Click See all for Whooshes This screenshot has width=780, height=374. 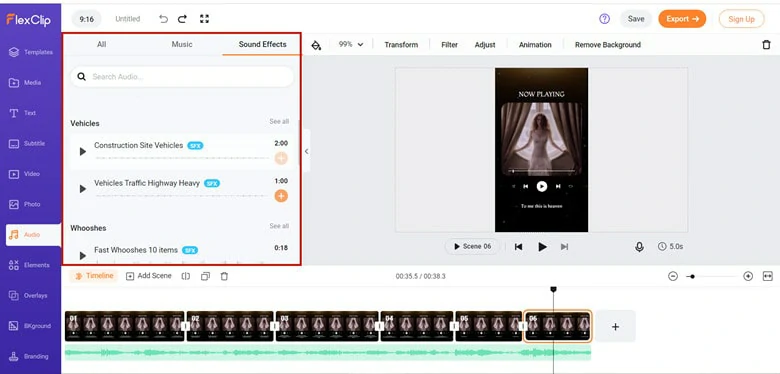(279, 226)
